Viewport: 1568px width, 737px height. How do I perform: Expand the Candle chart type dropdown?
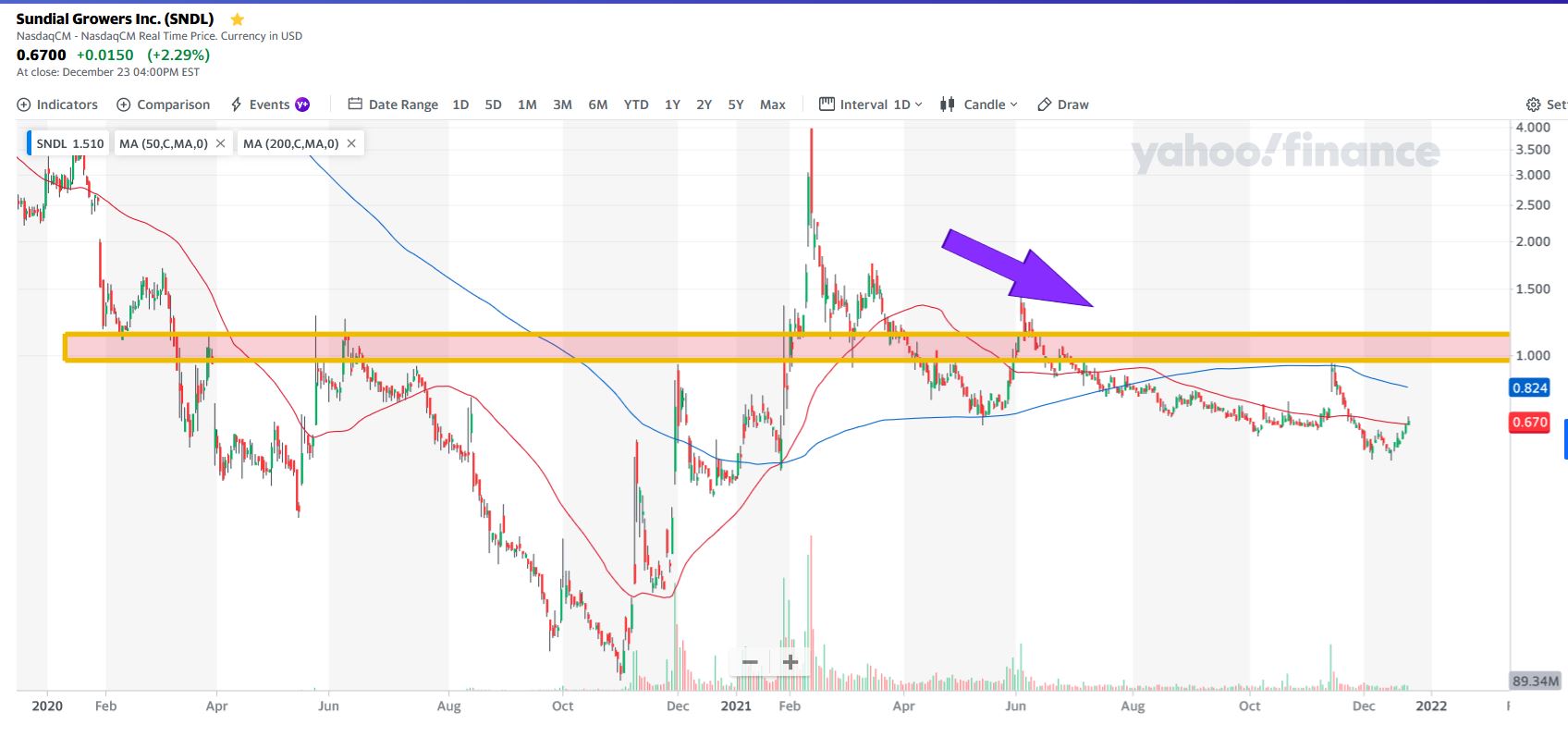(978, 104)
